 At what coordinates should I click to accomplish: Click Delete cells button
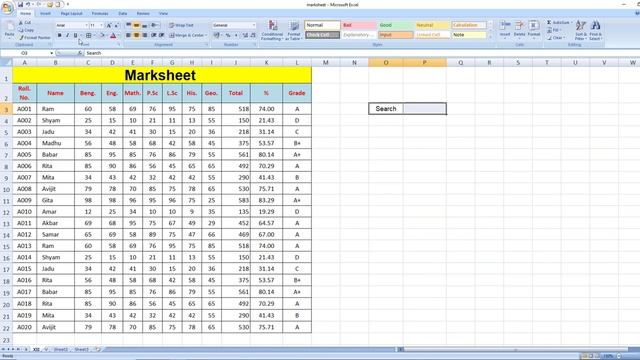pos(519,29)
